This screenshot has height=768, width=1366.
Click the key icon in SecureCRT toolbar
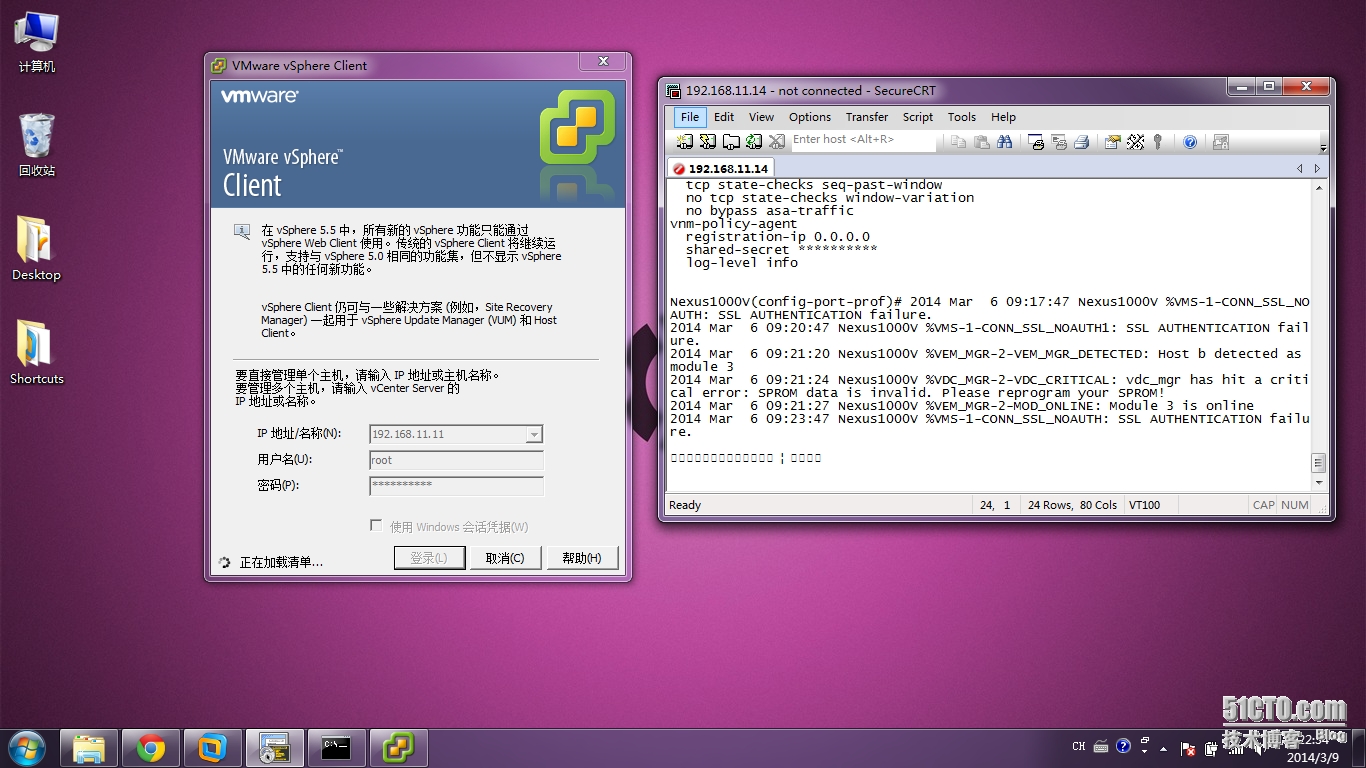1158,142
